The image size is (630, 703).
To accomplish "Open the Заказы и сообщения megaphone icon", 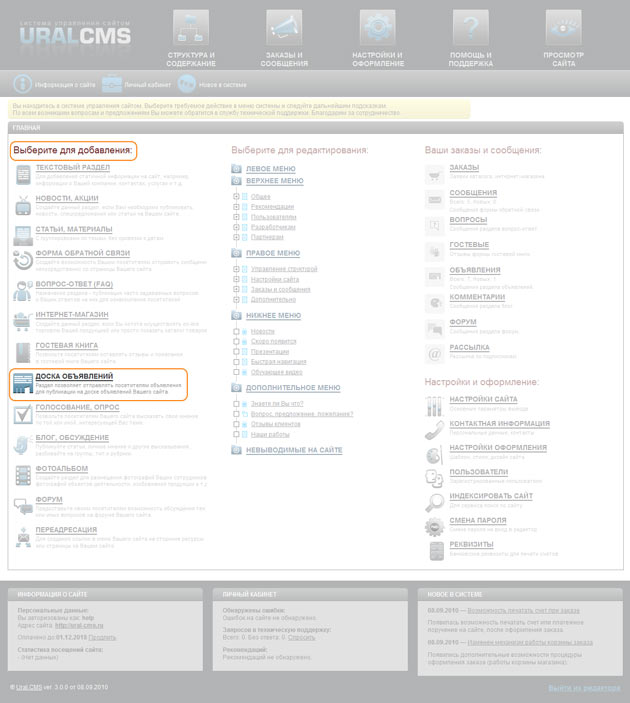I will click(284, 27).
